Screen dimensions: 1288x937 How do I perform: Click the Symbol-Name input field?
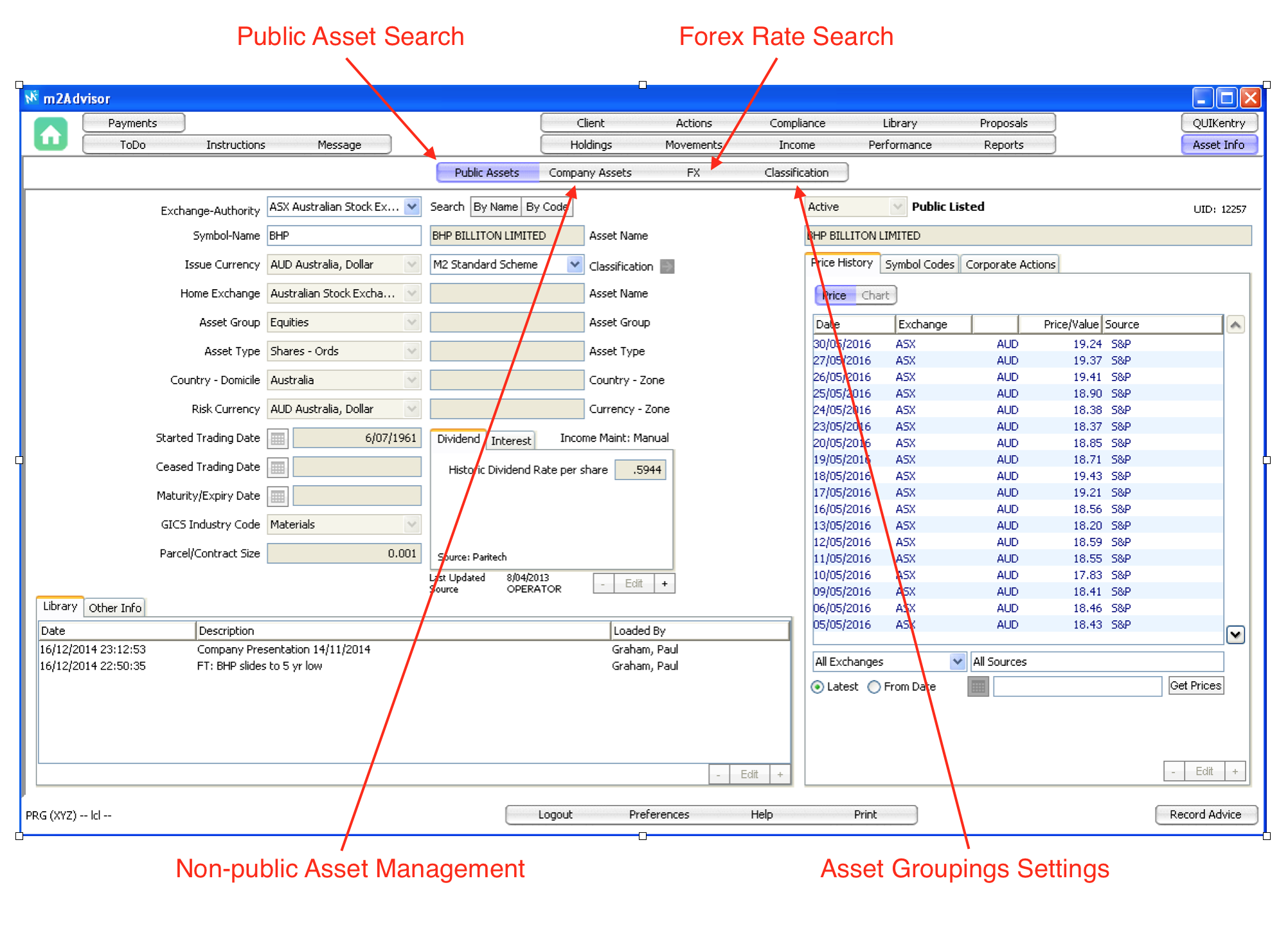point(343,236)
